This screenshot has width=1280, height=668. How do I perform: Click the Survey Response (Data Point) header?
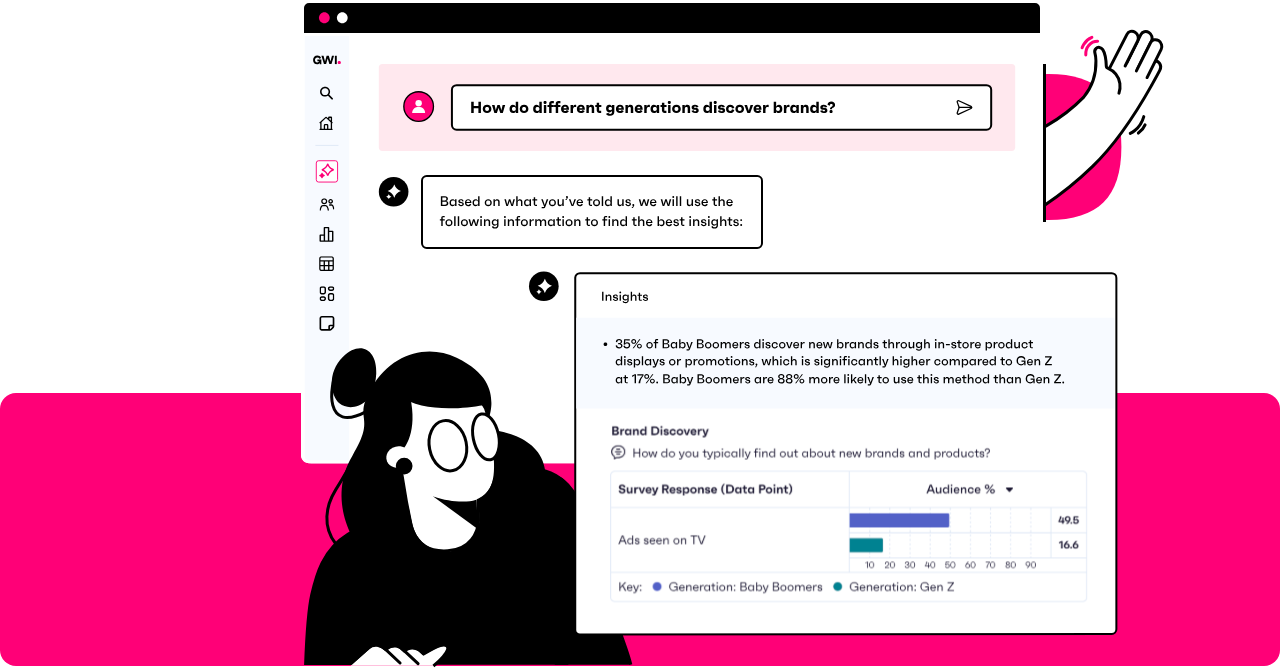pyautogui.click(x=705, y=489)
